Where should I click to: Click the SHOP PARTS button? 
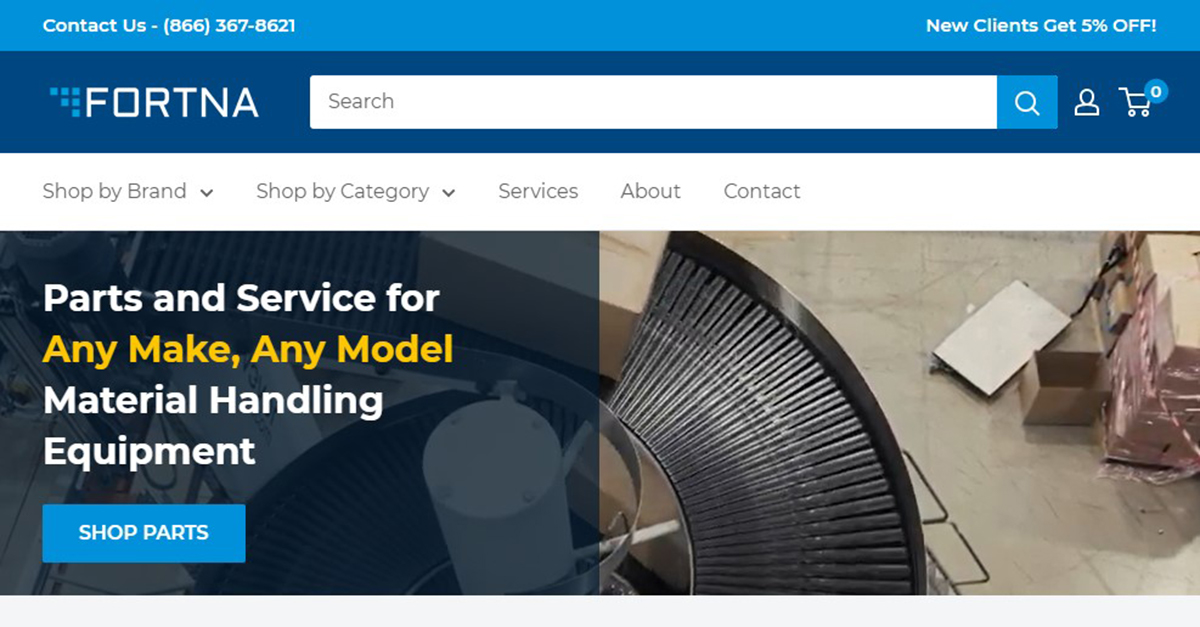[x=144, y=533]
